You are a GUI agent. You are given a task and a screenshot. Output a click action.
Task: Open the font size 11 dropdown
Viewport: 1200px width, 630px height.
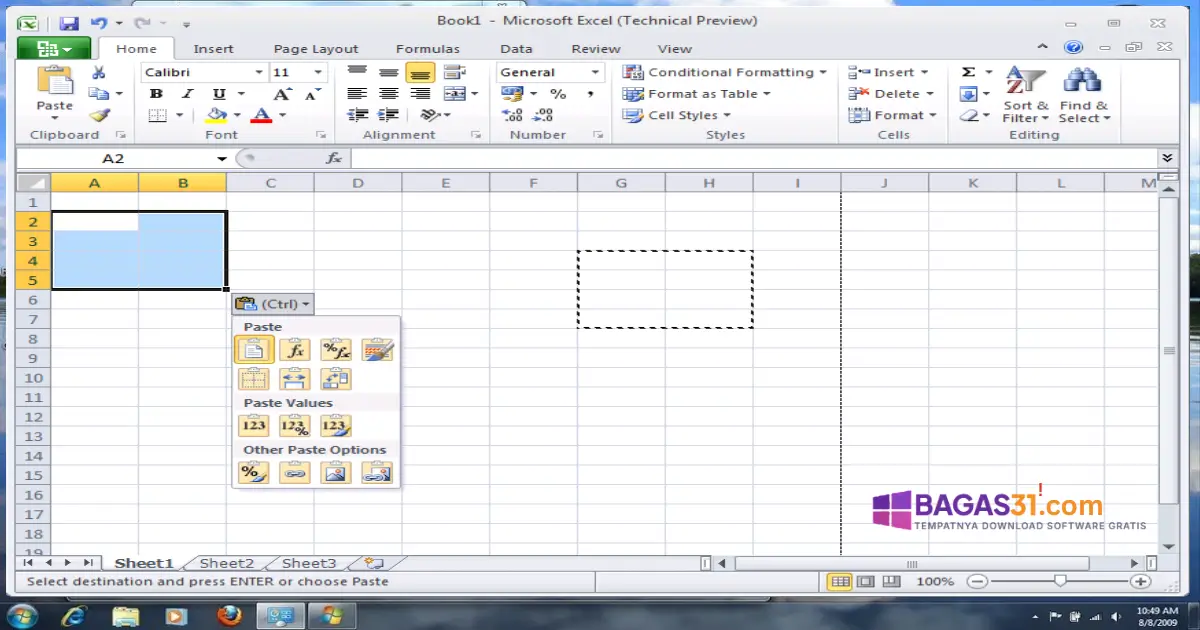[x=319, y=72]
